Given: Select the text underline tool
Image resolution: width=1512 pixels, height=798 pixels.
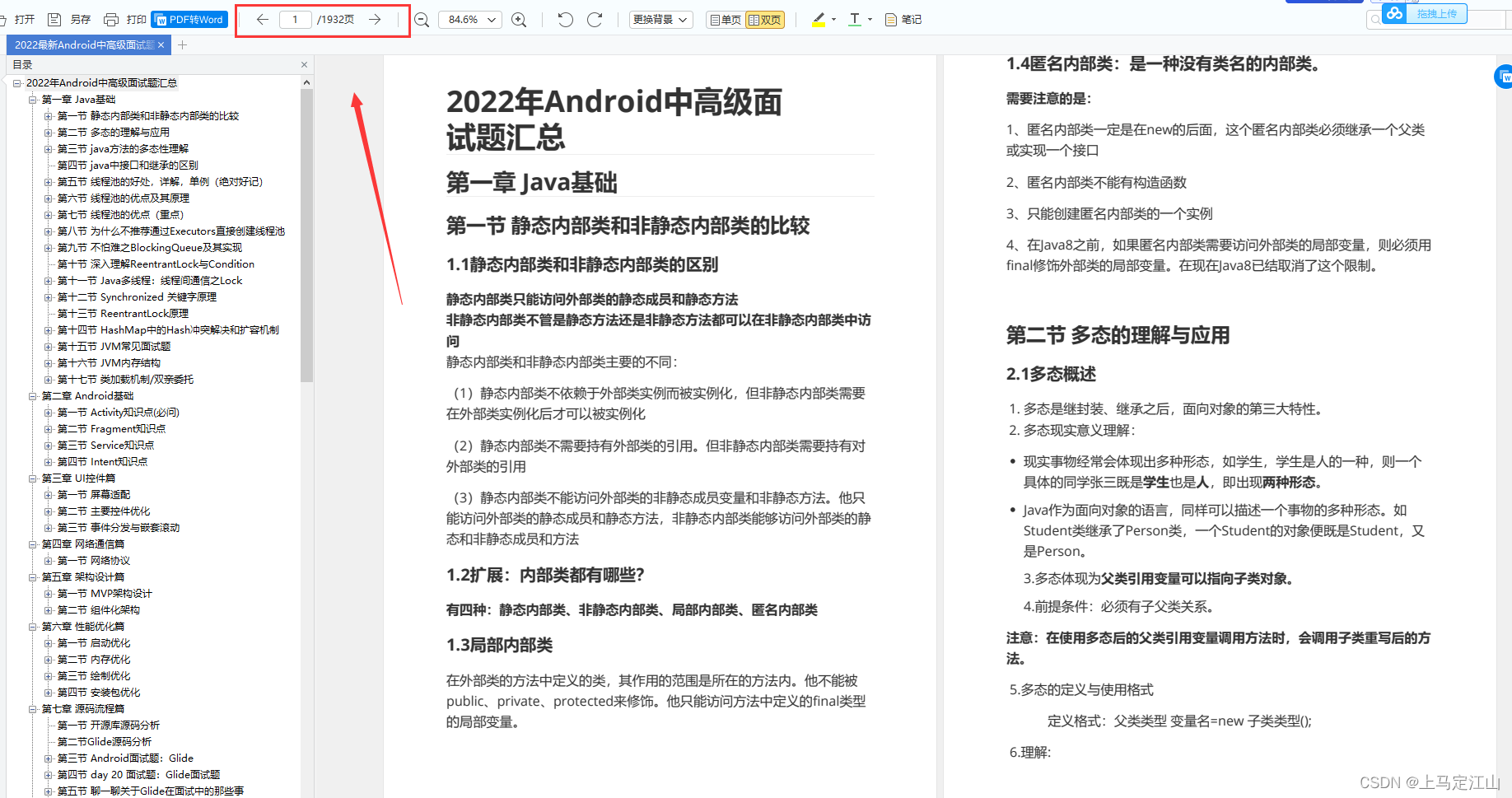Looking at the screenshot, I should [855, 19].
